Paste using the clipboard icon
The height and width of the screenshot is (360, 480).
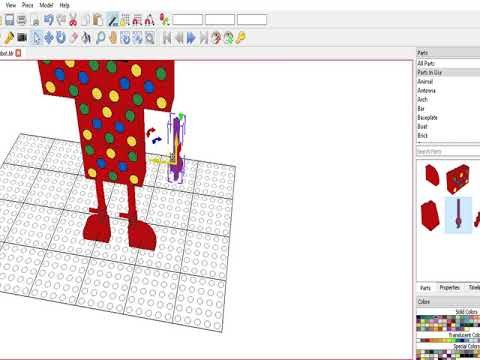coord(98,20)
